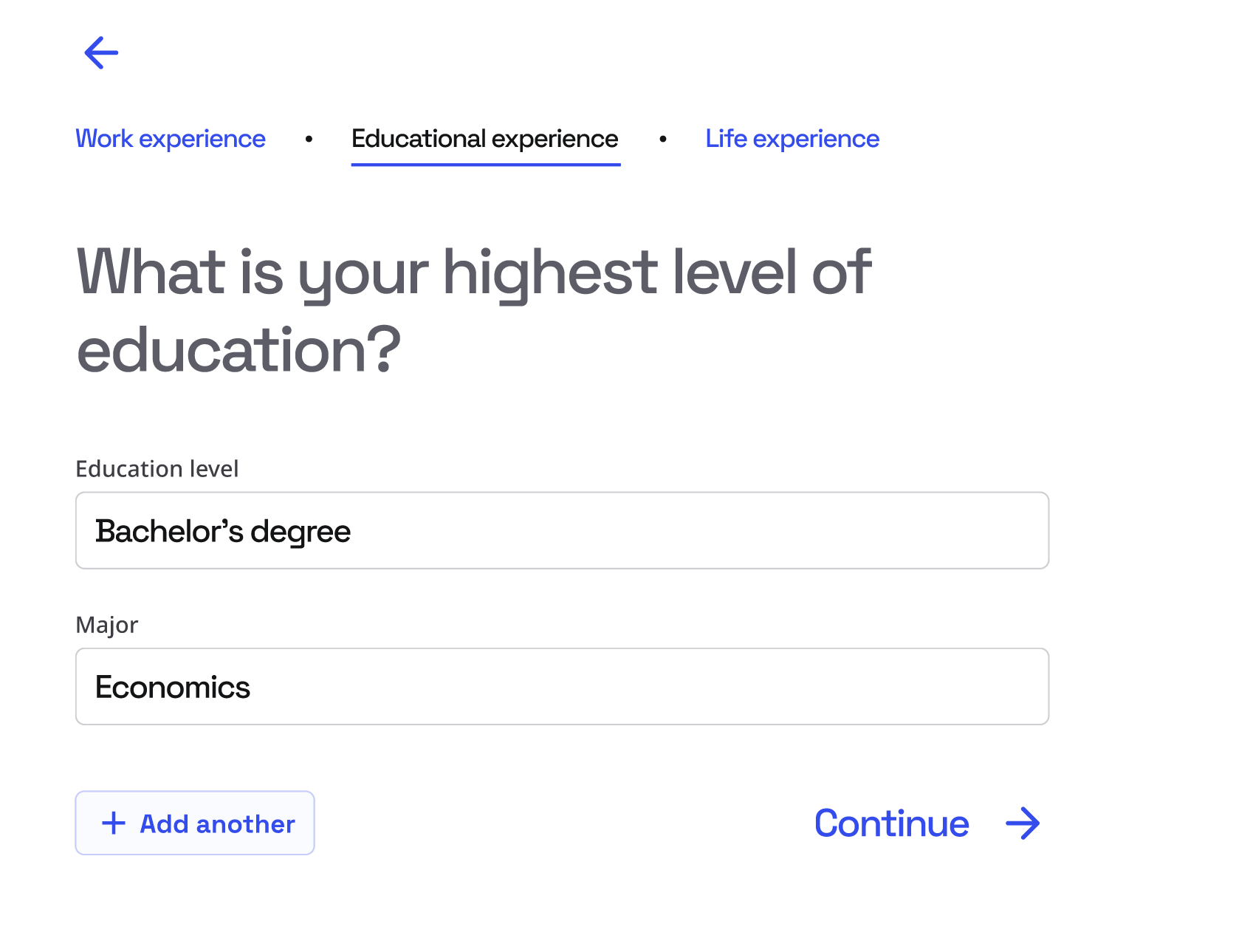
Task: Click the blue underline beneath Educational experience
Action: [x=485, y=164]
